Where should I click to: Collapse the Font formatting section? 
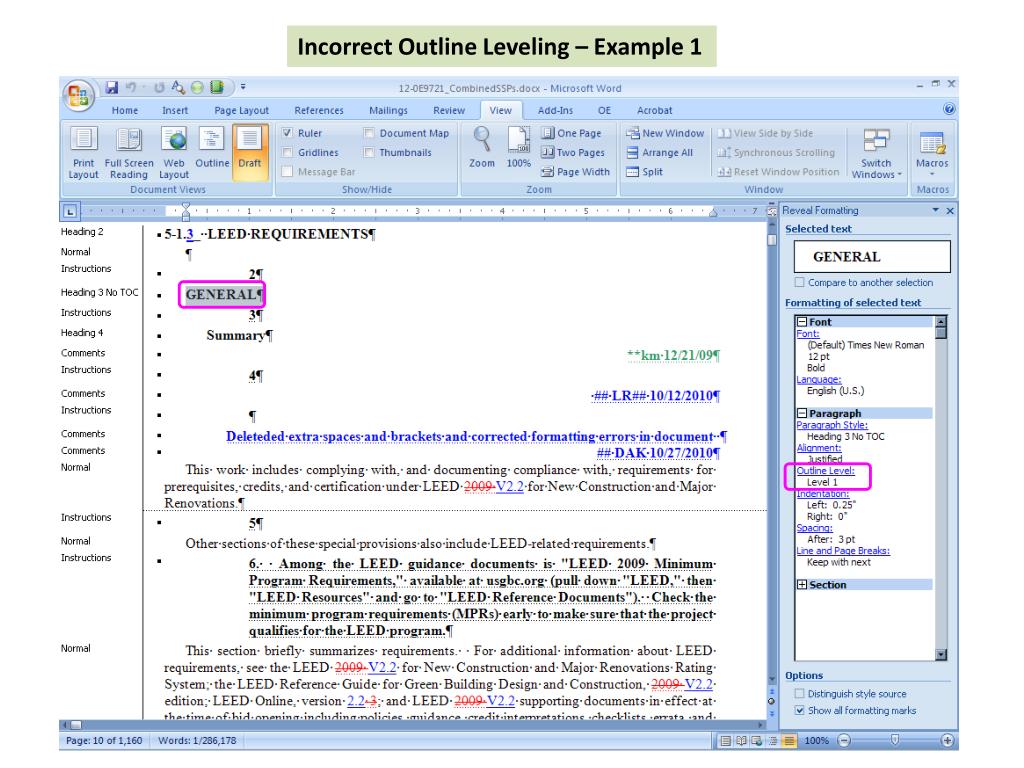[x=802, y=322]
